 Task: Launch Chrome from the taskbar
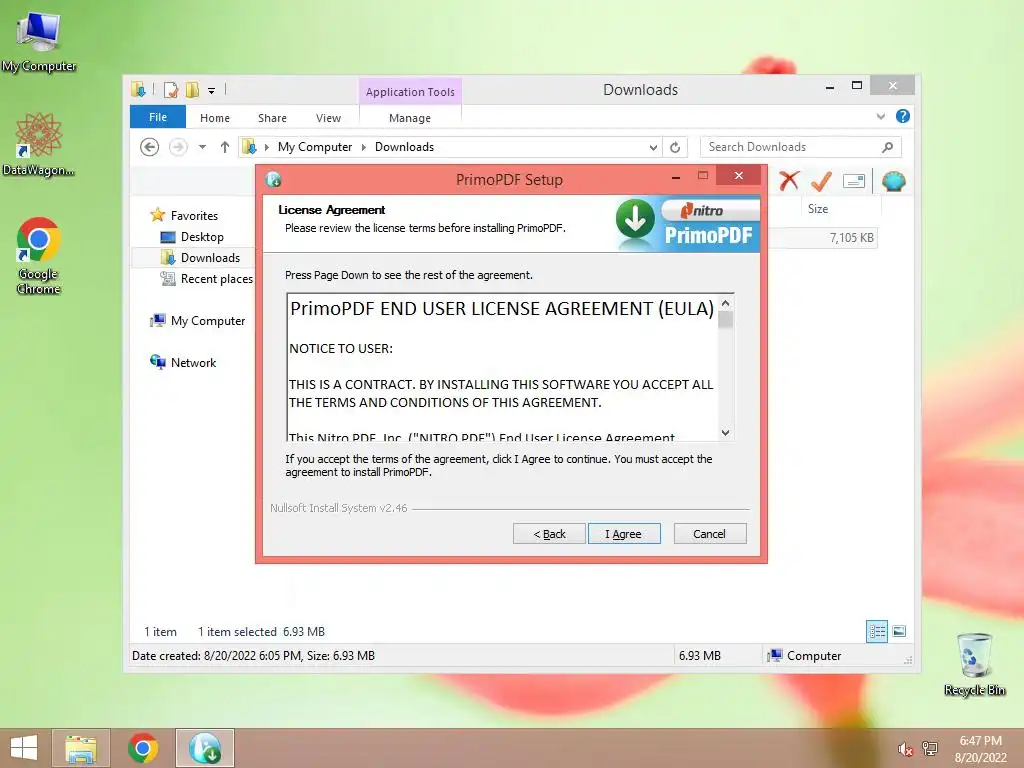click(x=143, y=748)
